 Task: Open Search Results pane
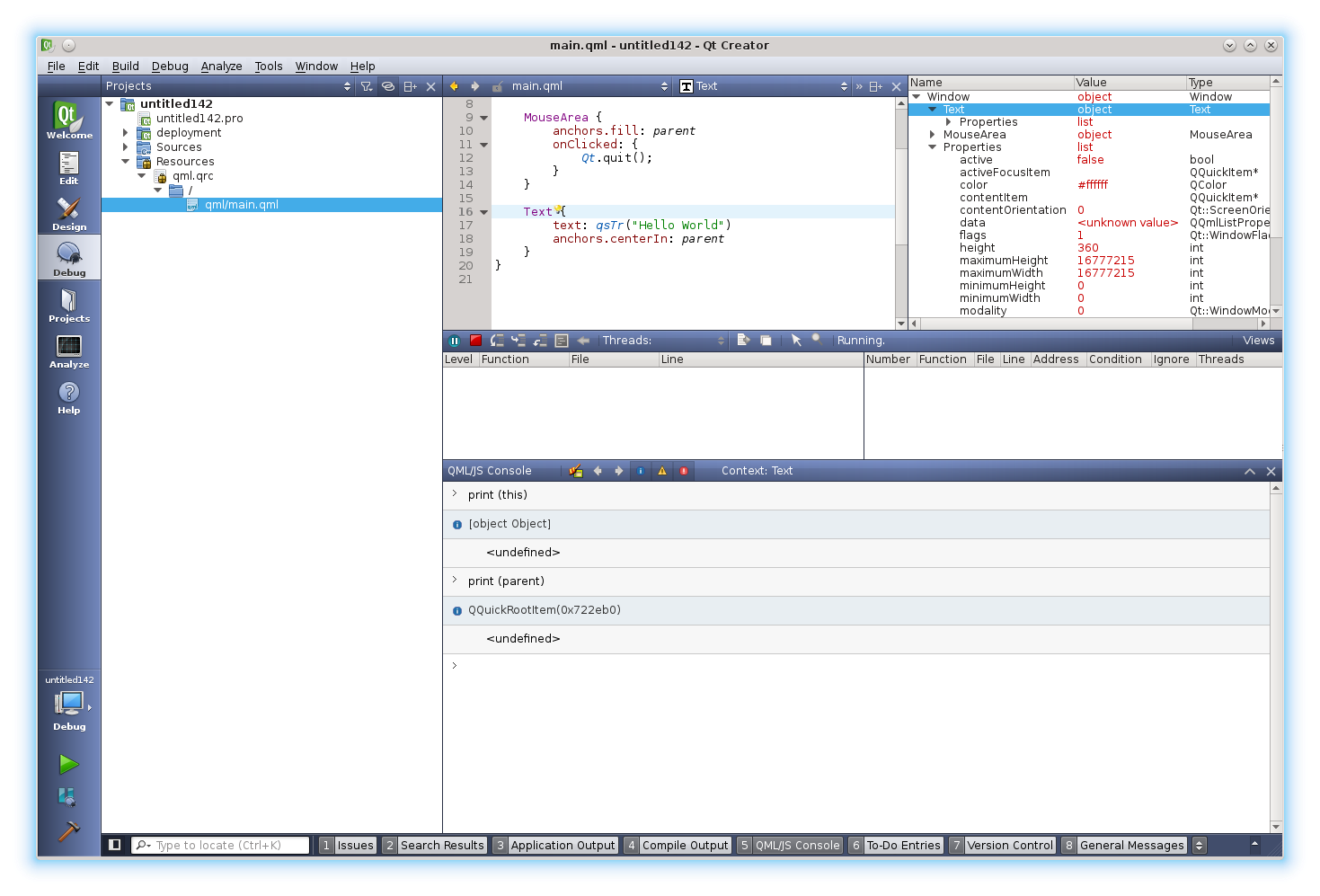tap(435, 845)
